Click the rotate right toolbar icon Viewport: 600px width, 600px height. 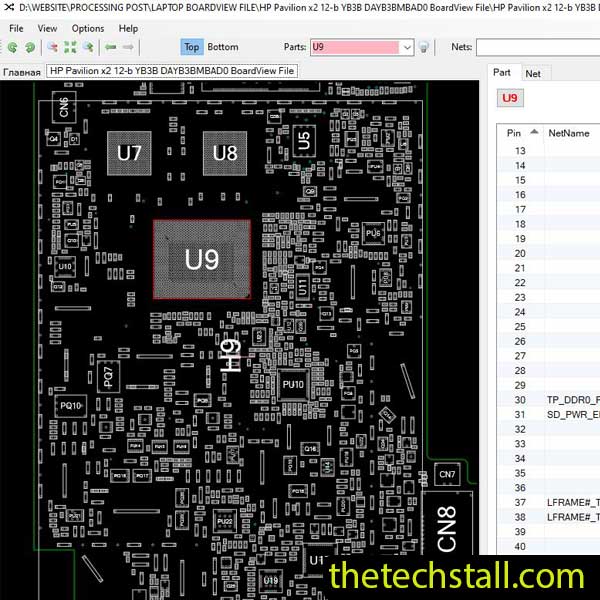click(x=29, y=47)
